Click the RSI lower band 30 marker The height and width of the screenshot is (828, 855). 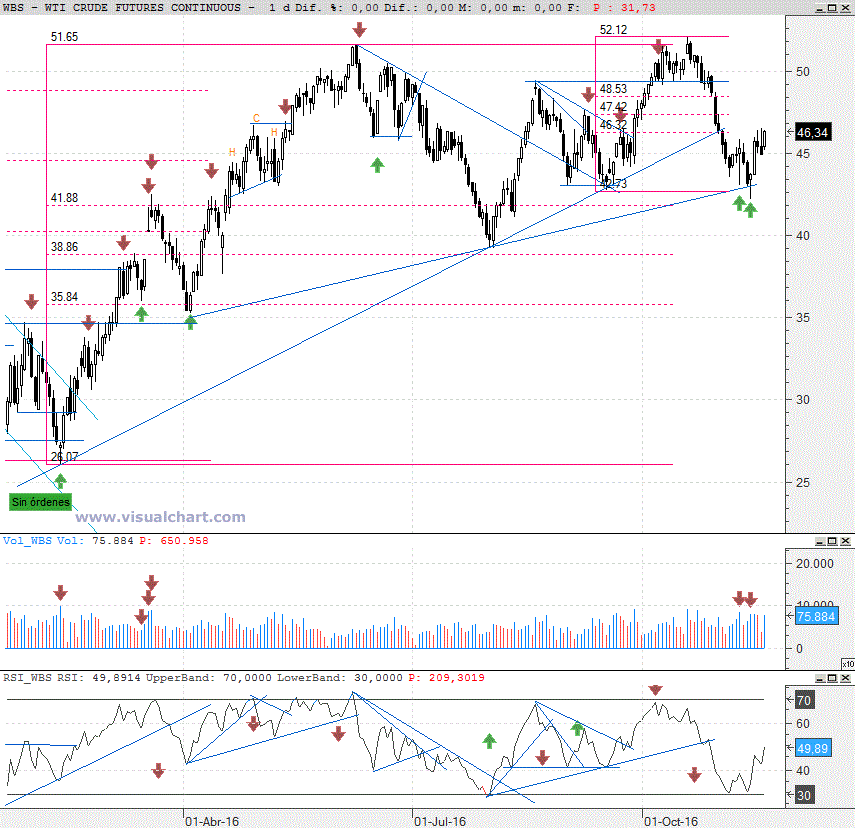click(x=804, y=795)
